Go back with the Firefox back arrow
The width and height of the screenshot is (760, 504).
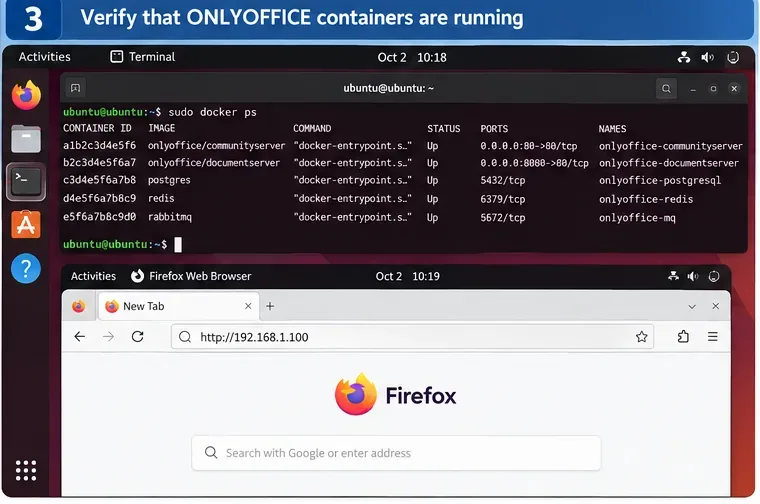coord(79,337)
